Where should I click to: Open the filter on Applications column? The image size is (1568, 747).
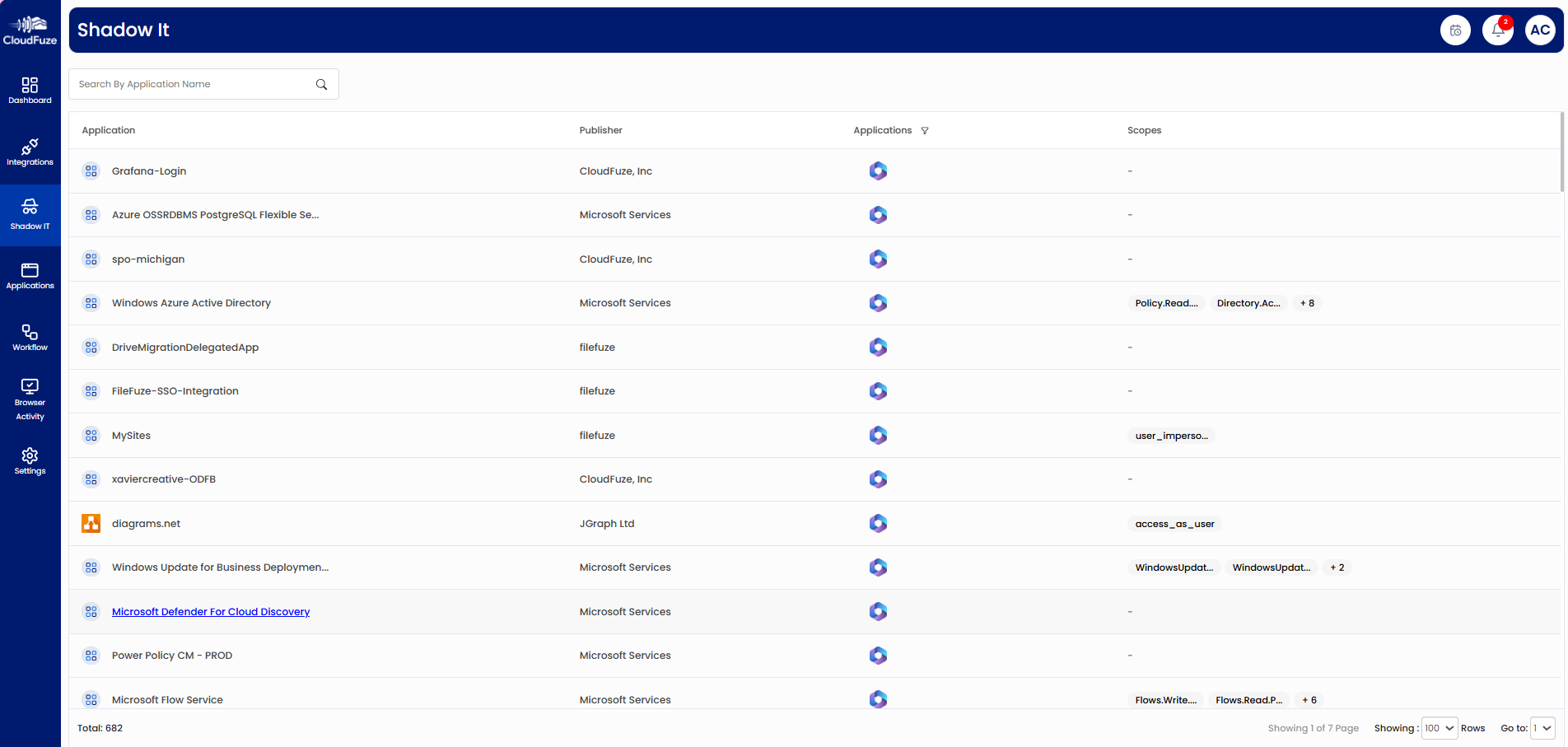click(x=925, y=130)
